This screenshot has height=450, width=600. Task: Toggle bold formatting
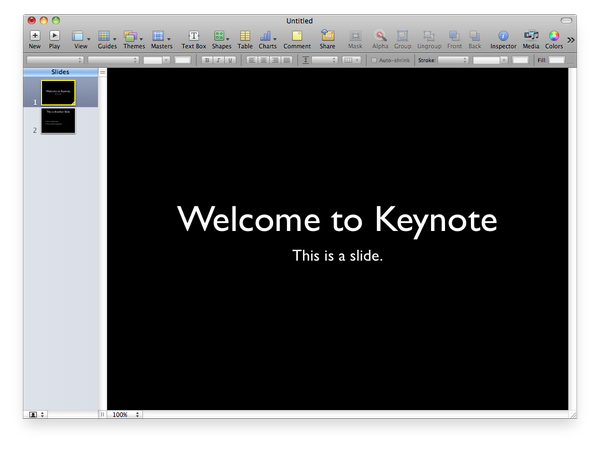point(207,60)
